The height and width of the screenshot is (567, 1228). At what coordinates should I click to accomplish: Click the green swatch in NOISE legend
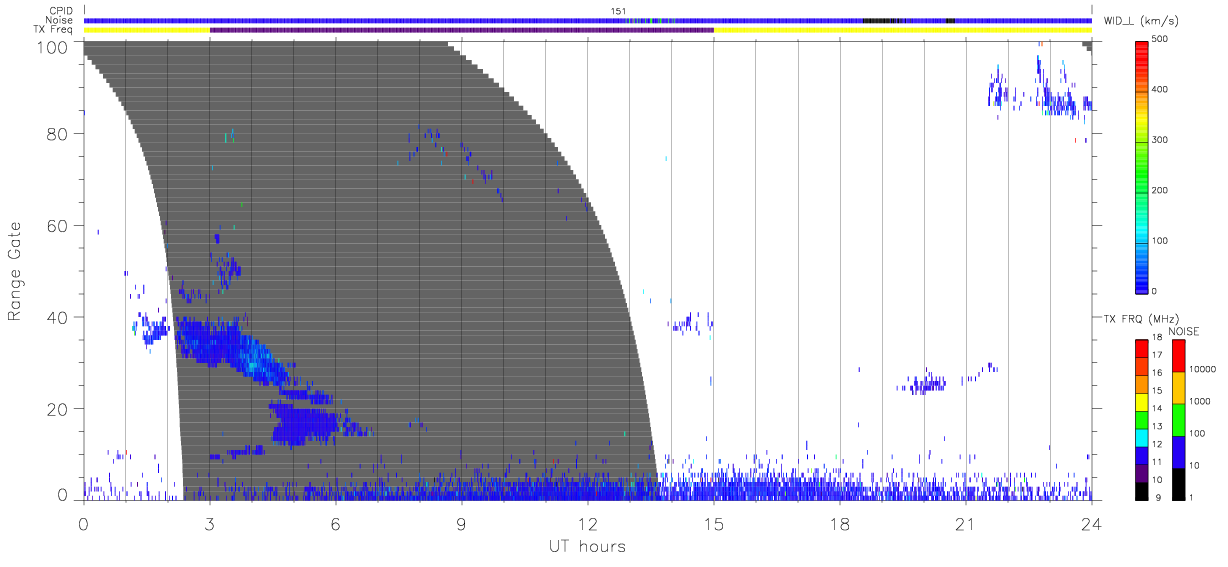tap(1179, 420)
